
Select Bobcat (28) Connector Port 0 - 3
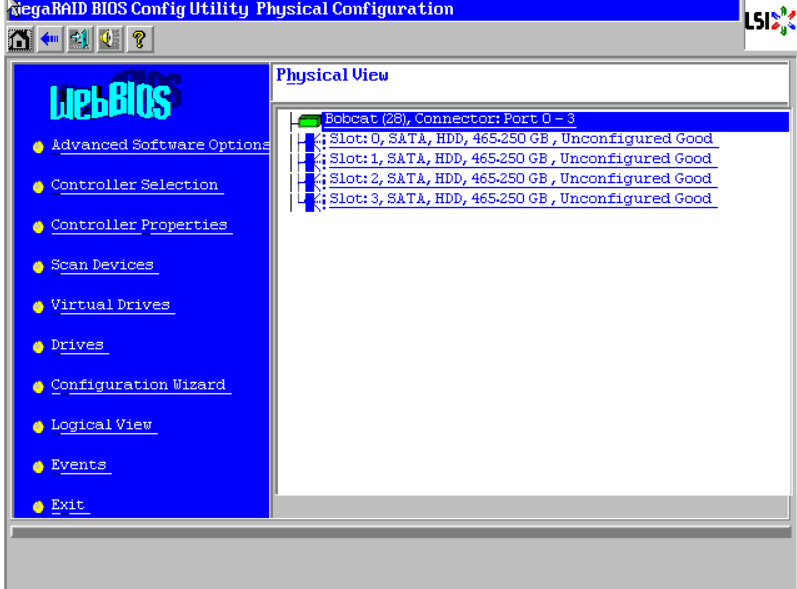click(x=450, y=119)
